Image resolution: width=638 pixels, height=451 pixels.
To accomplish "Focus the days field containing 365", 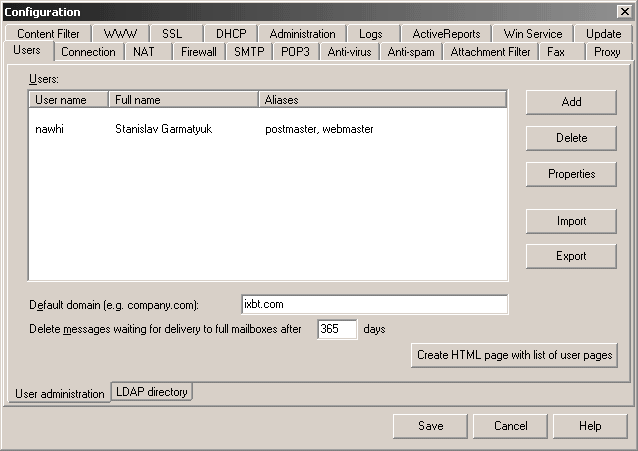I will [337, 329].
